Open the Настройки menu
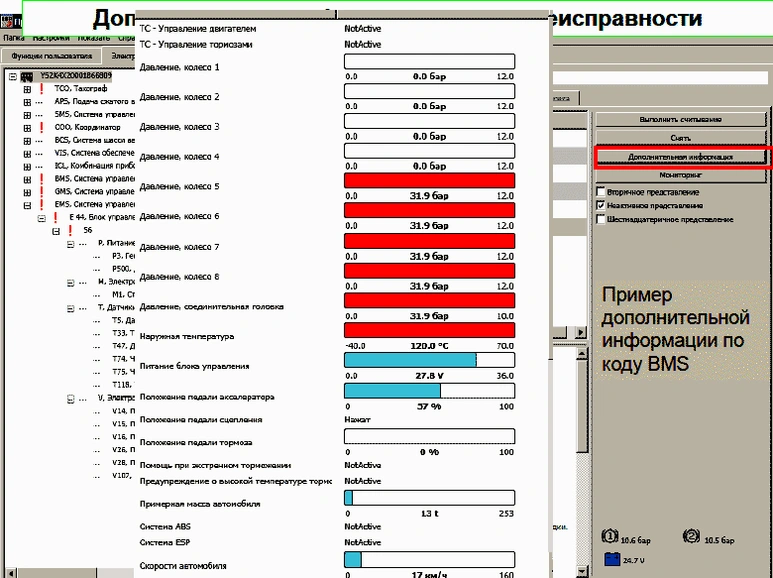773x578 pixels. click(x=50, y=37)
